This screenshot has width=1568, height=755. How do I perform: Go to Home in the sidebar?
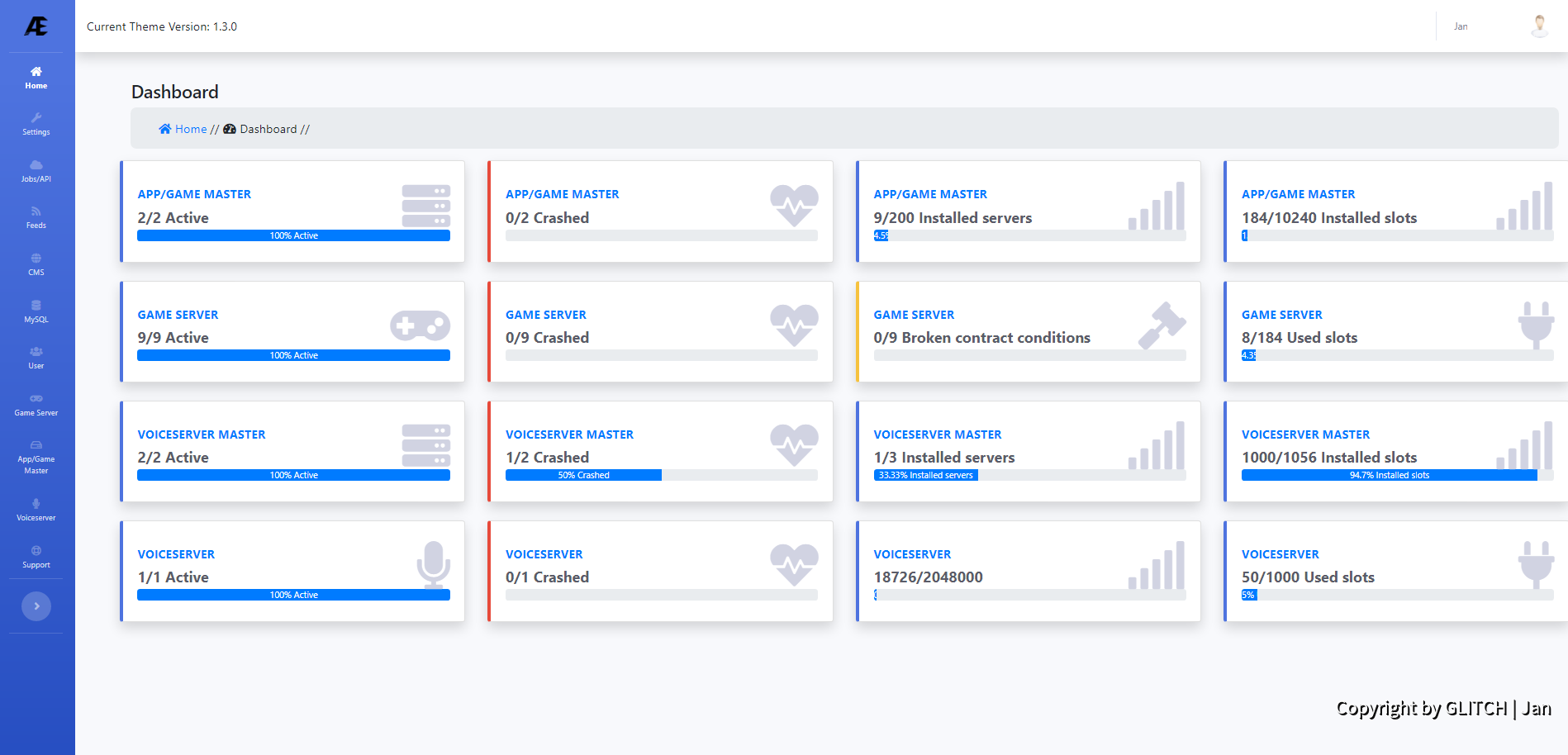[x=36, y=78]
